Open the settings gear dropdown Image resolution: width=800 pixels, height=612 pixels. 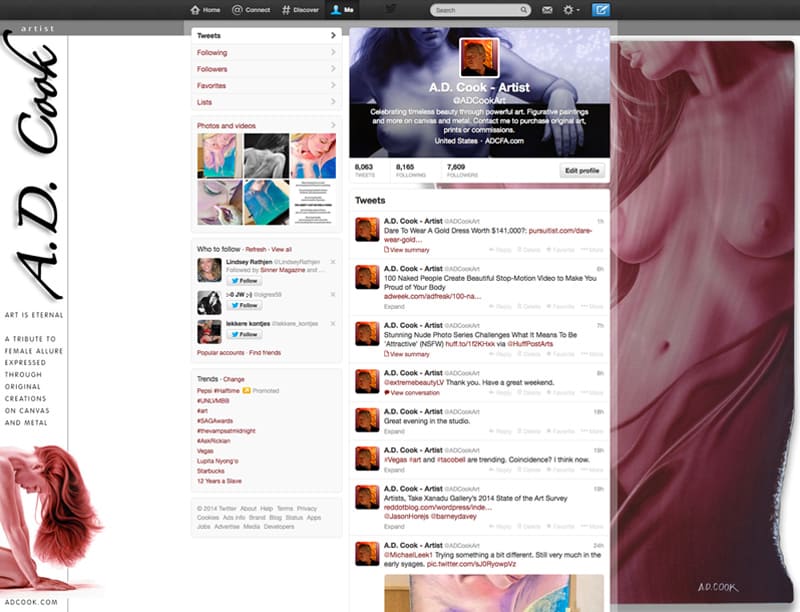click(x=570, y=10)
